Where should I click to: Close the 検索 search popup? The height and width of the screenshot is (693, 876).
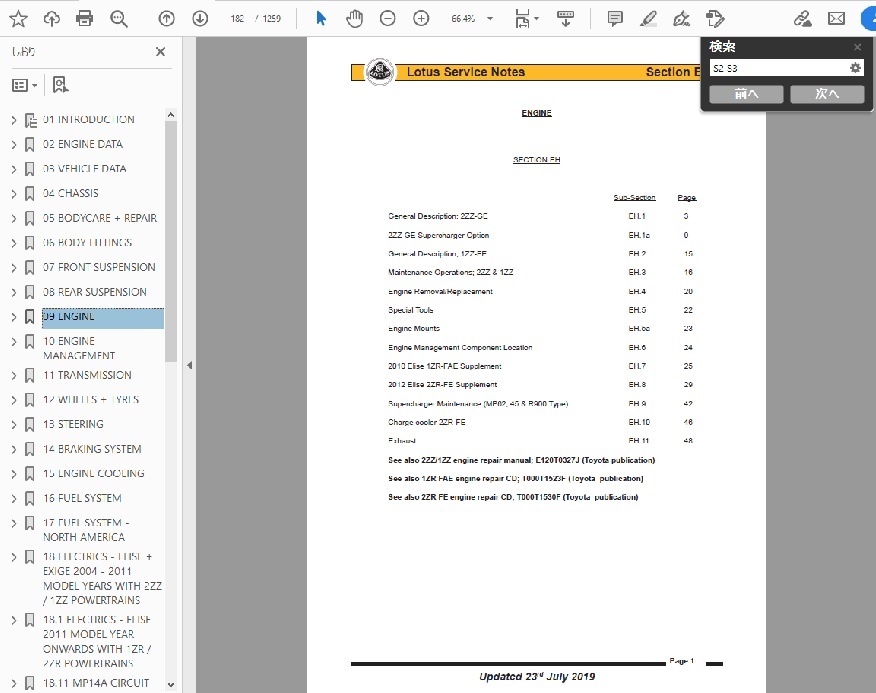tap(858, 47)
